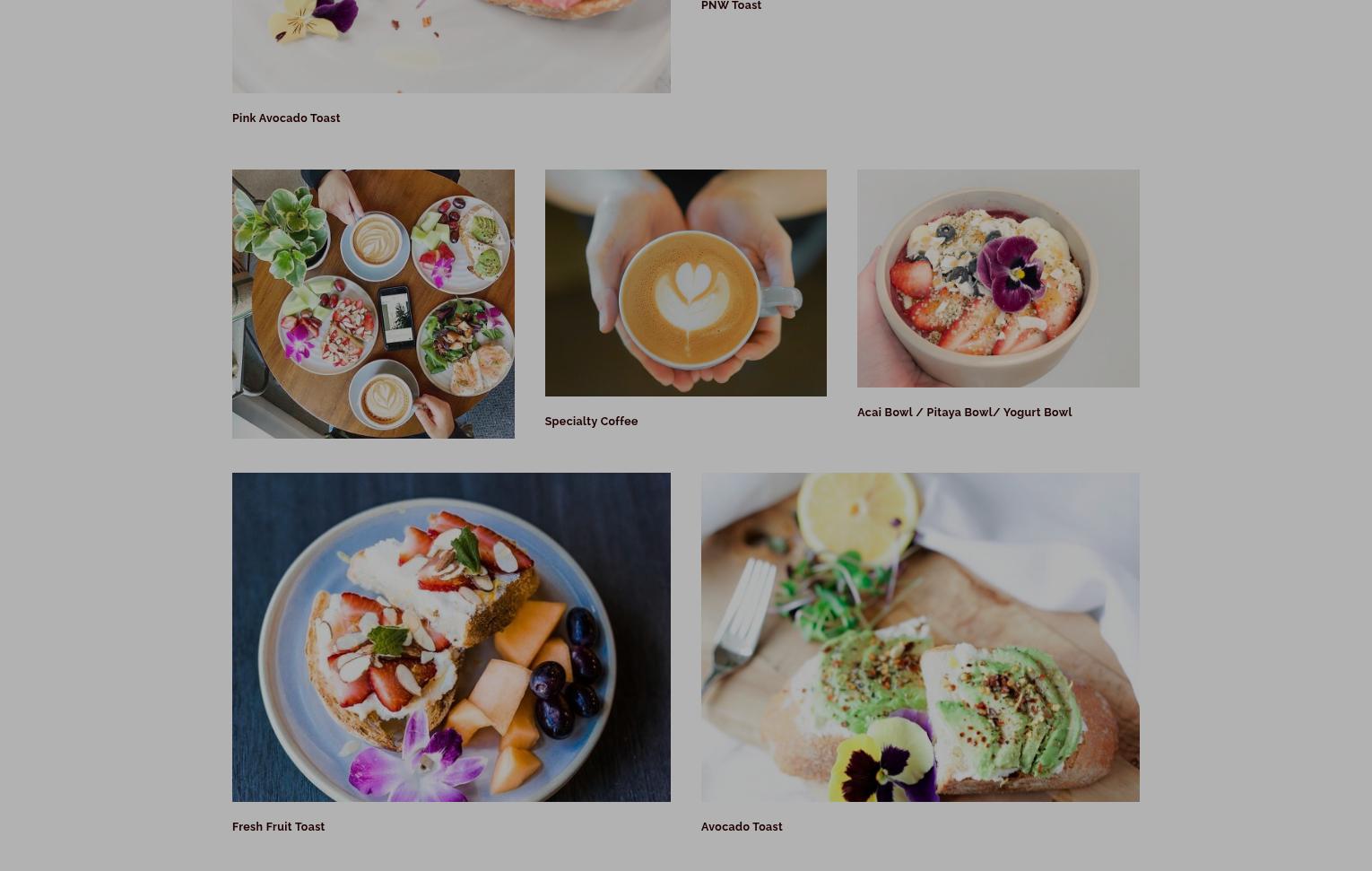Open the Avocado Toast photo

point(920,637)
